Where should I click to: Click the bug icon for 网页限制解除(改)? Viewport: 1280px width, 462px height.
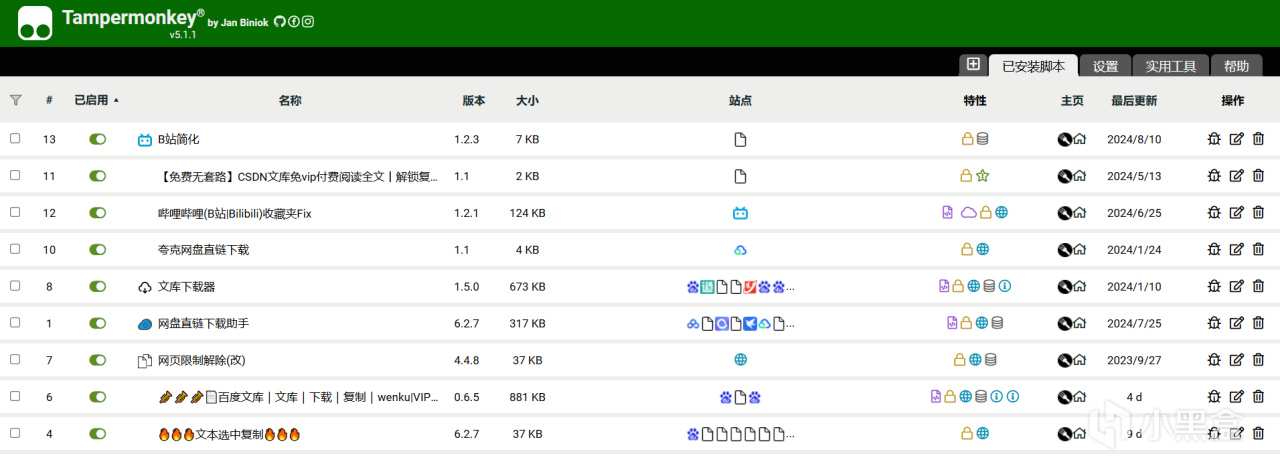[x=1214, y=359]
